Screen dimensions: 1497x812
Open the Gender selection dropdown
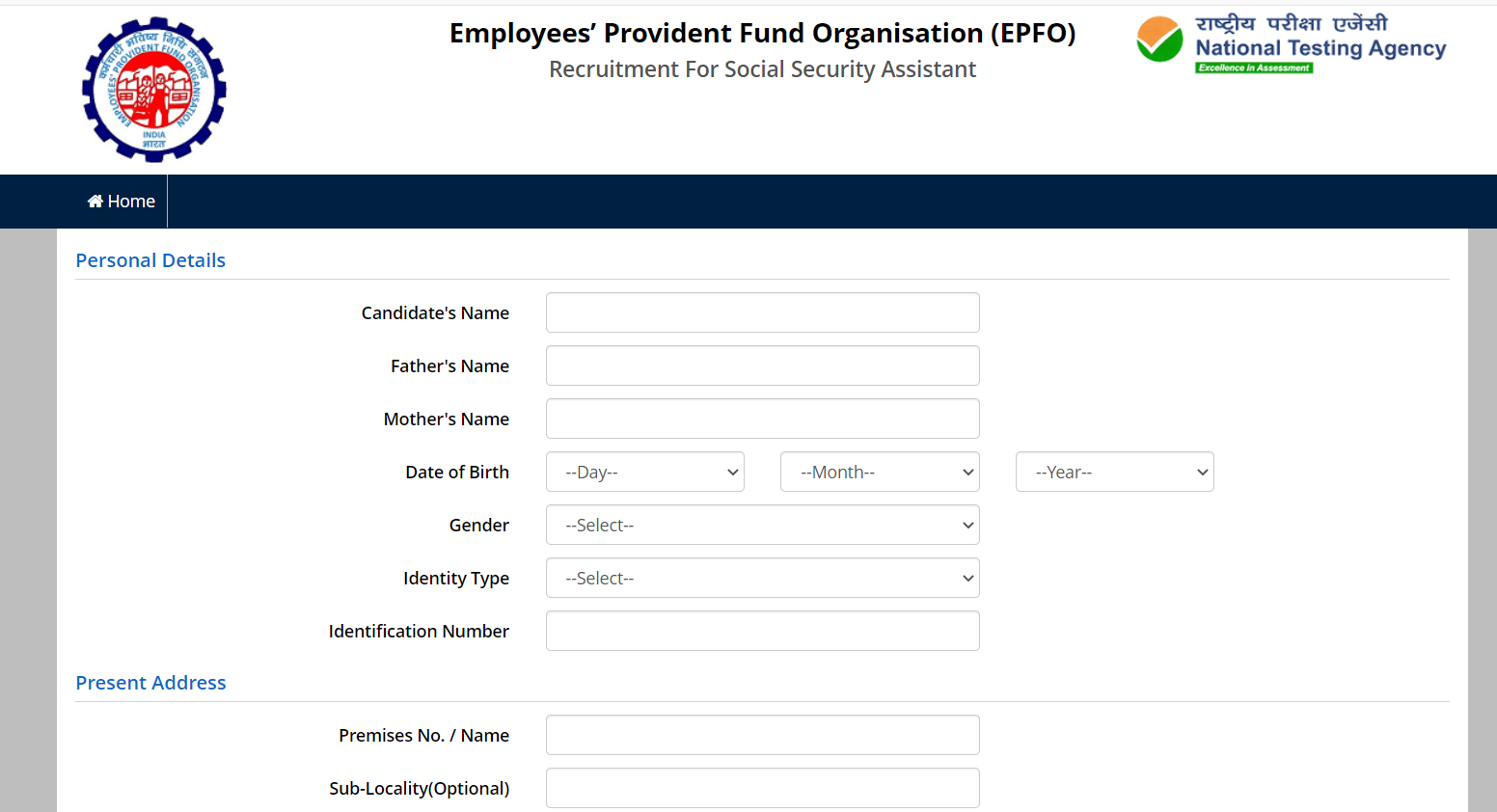click(x=762, y=525)
